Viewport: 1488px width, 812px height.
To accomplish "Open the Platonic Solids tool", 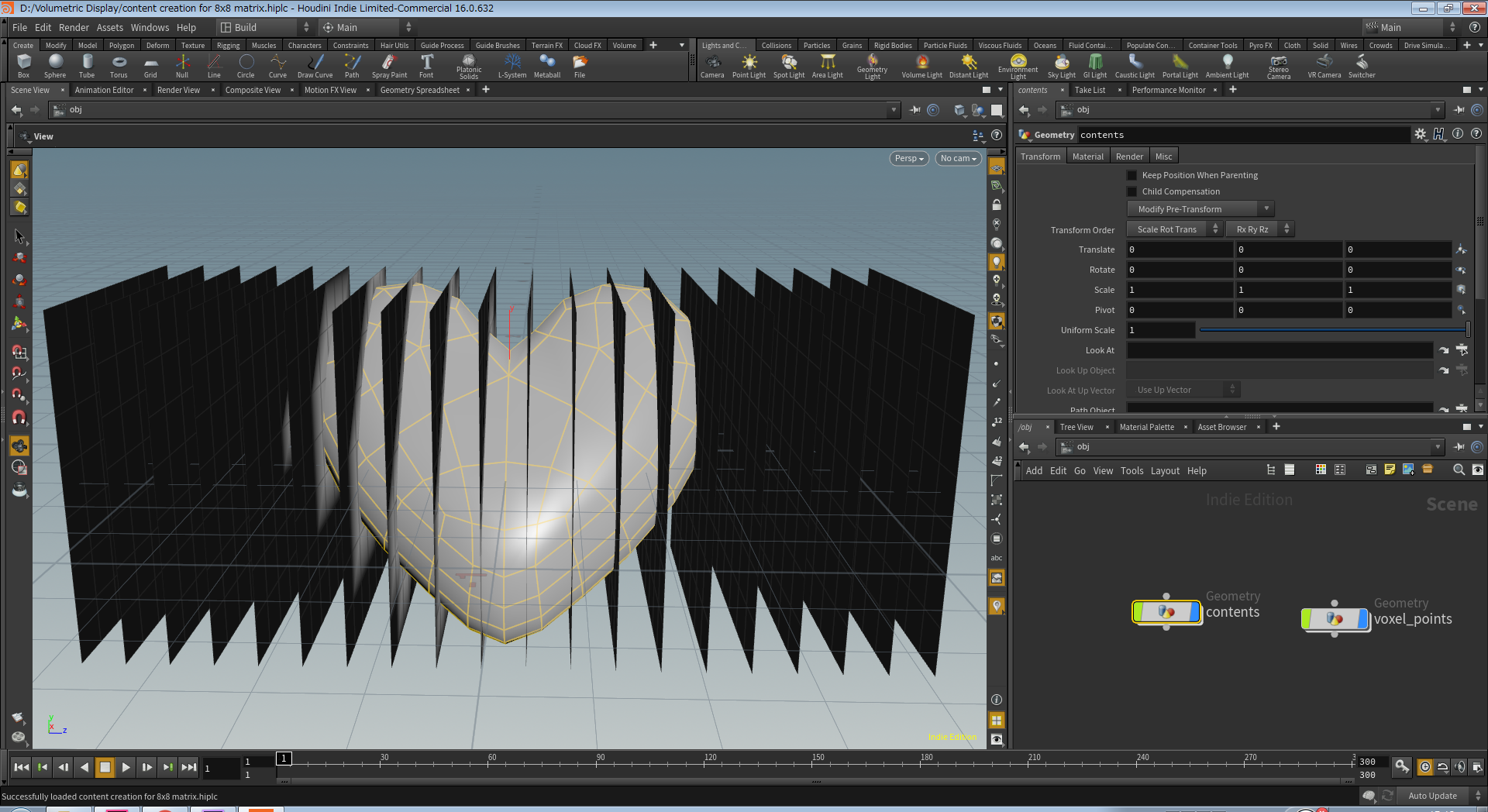I will pos(469,66).
